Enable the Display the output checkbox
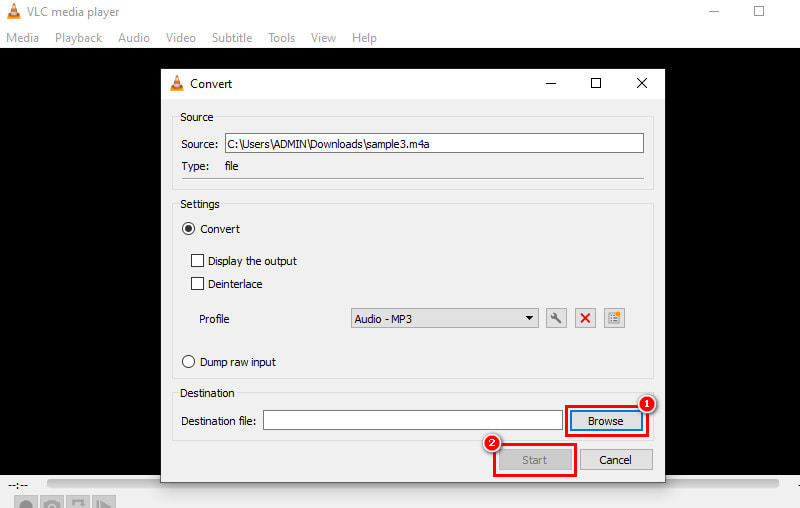The image size is (800, 508). pyautogui.click(x=198, y=261)
